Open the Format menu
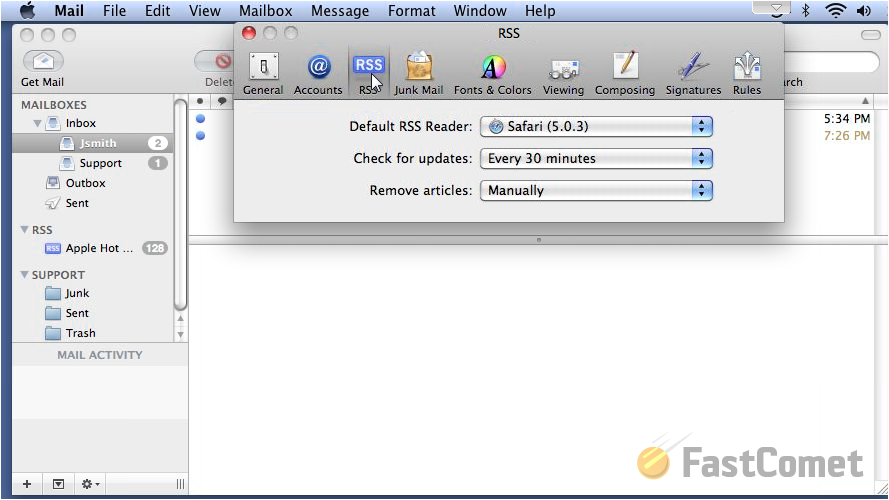Image resolution: width=889 pixels, height=500 pixels. pos(412,10)
